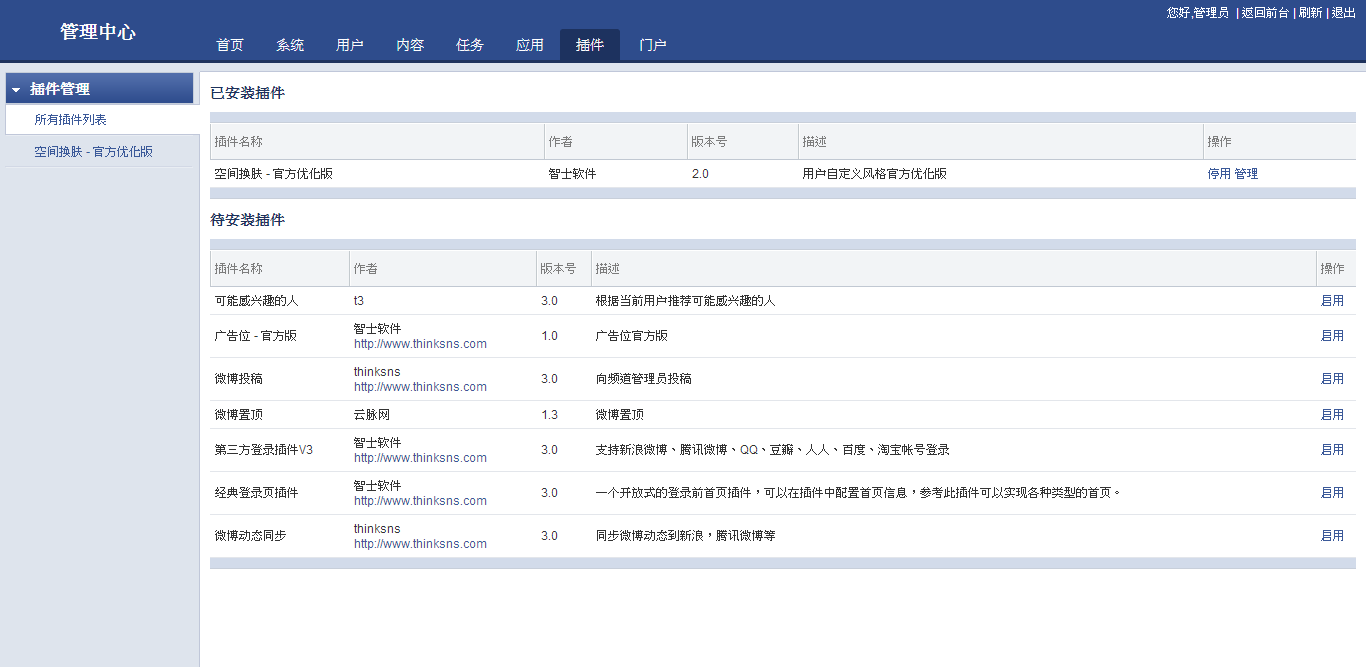Click 管理 for the 空间换肤 plugin
The image size is (1366, 667).
click(1246, 174)
